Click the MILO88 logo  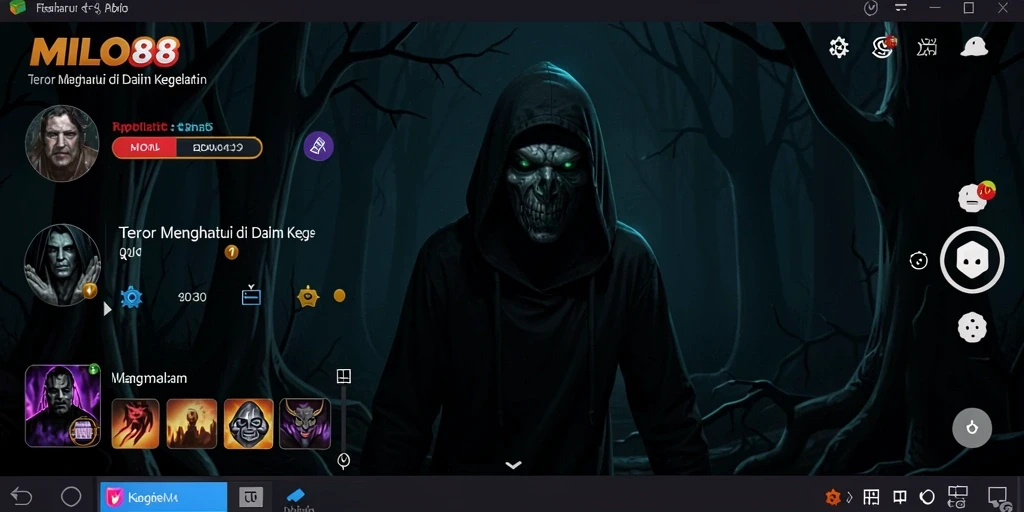pyautogui.click(x=104, y=52)
